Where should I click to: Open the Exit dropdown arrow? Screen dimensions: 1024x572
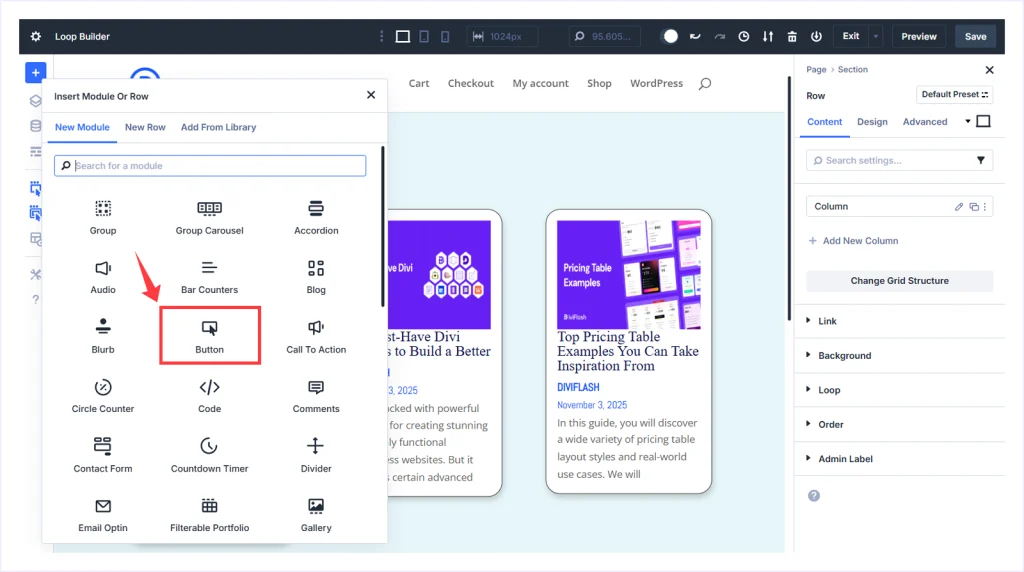coord(876,36)
